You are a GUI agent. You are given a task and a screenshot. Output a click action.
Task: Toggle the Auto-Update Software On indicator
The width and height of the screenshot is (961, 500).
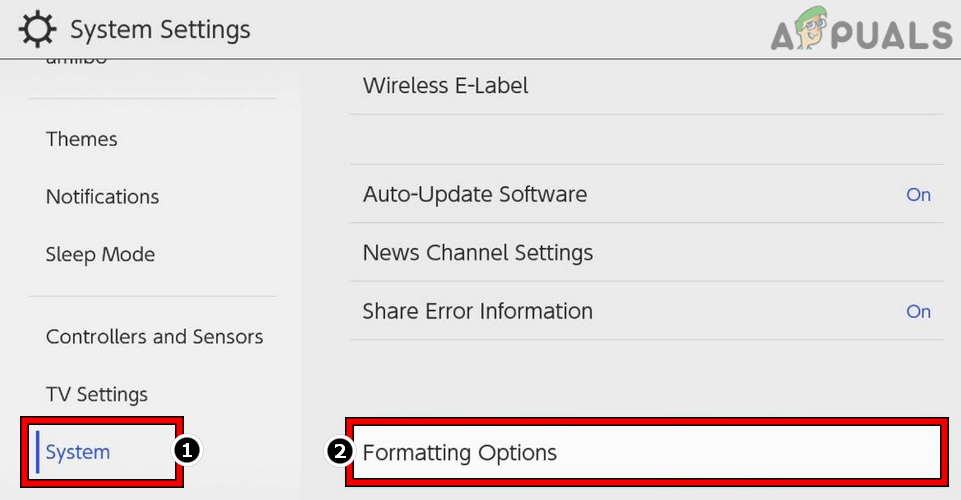(918, 195)
